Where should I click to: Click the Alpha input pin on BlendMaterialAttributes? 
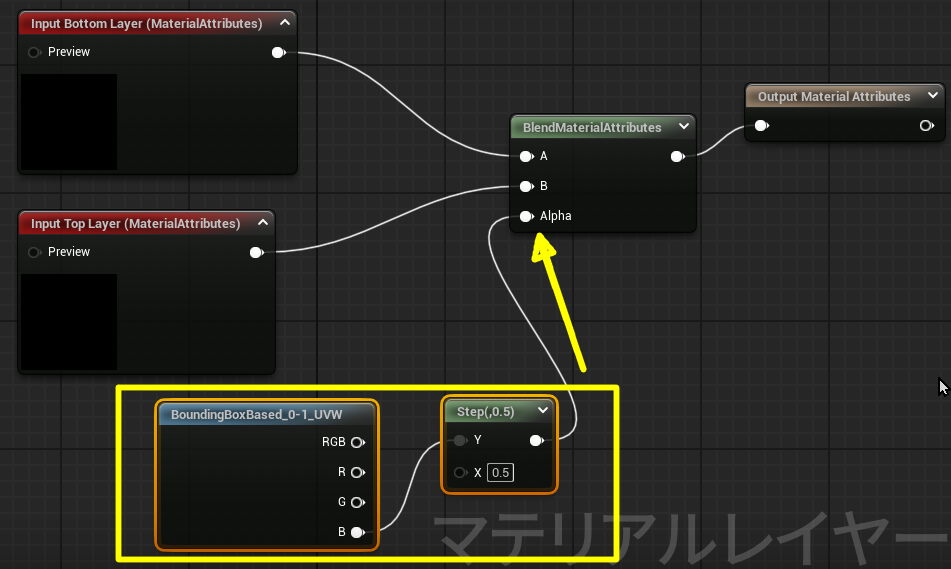tap(526, 216)
